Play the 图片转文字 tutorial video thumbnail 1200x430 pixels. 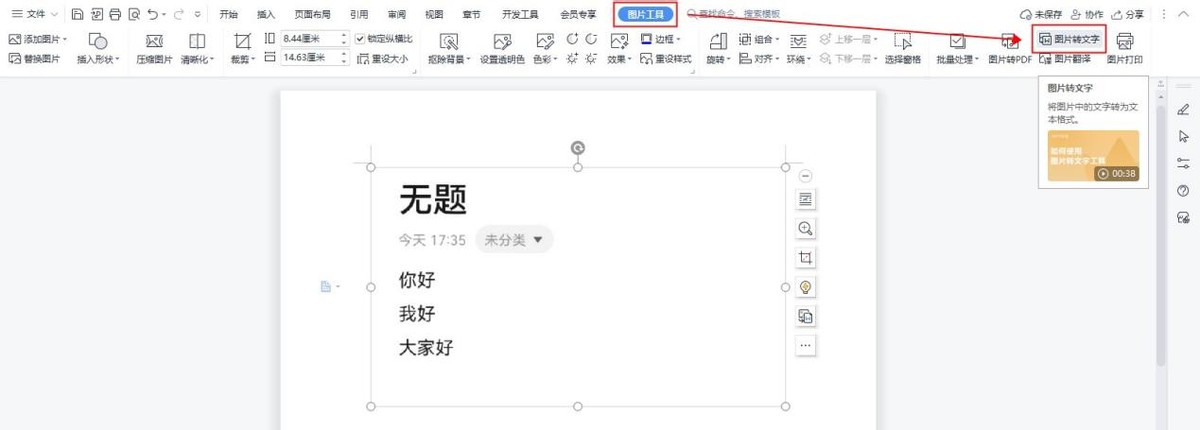pyautogui.click(x=1092, y=156)
